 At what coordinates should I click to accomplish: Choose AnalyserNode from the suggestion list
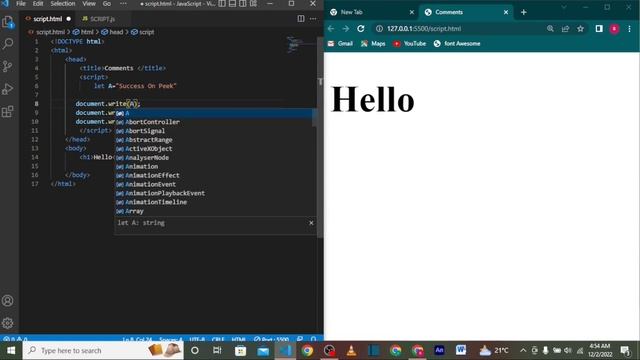click(213, 158)
